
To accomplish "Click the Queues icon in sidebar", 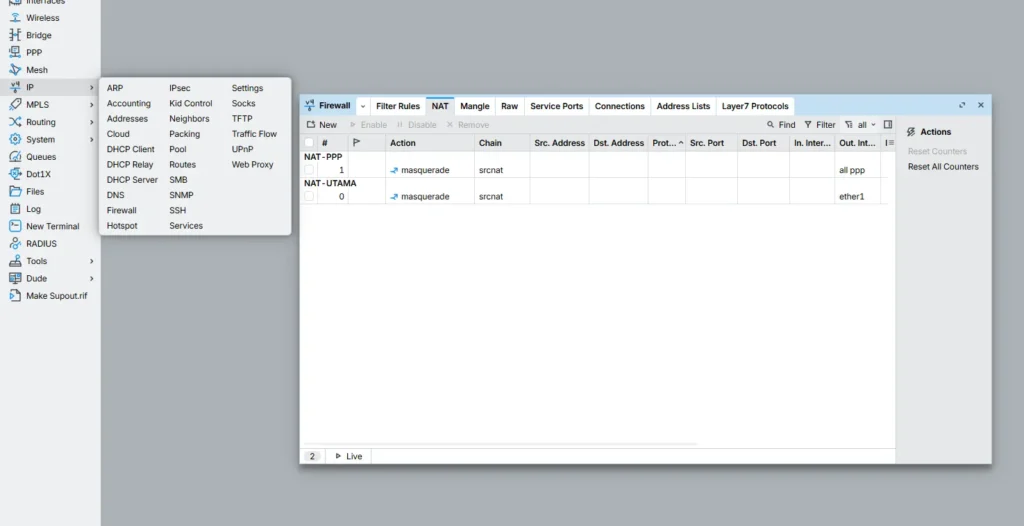I will (15, 157).
